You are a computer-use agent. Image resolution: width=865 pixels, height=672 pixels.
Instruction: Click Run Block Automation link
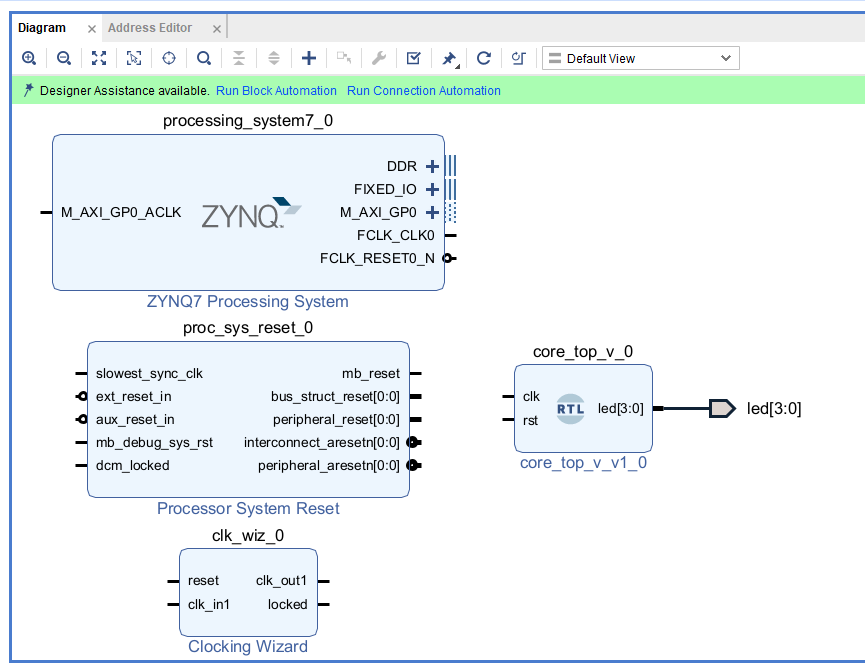tap(276, 91)
